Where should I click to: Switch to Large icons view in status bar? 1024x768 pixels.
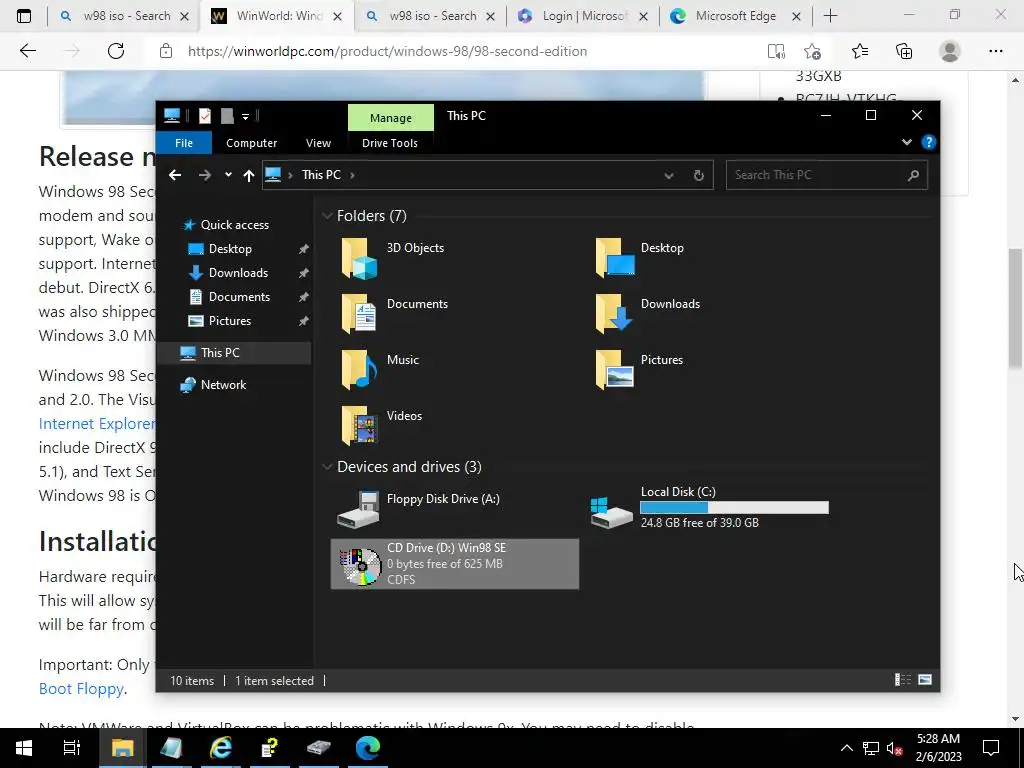click(925, 680)
